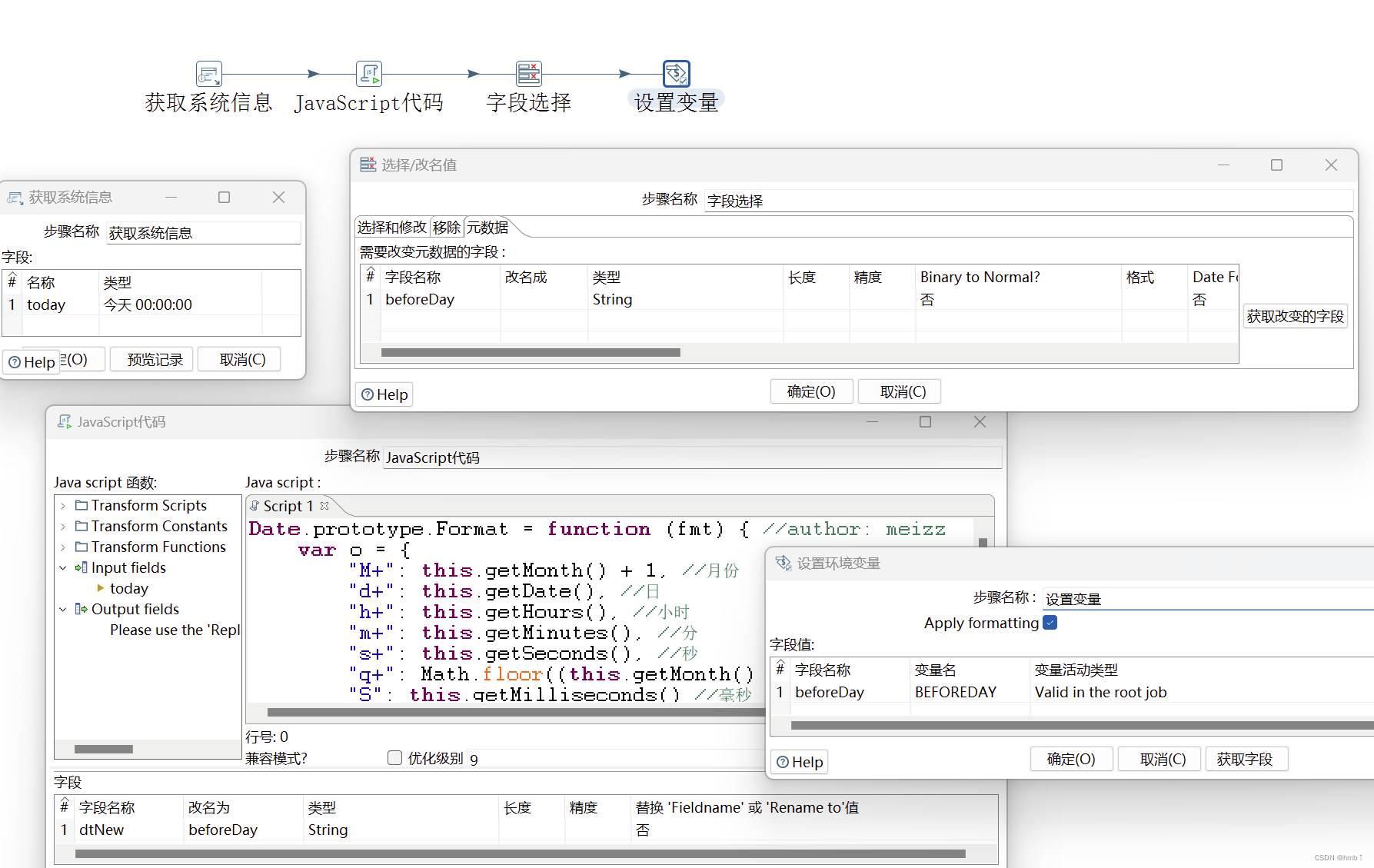Open Help in 获取系统信息 dialog
1374x868 pixels.
pyautogui.click(x=32, y=362)
